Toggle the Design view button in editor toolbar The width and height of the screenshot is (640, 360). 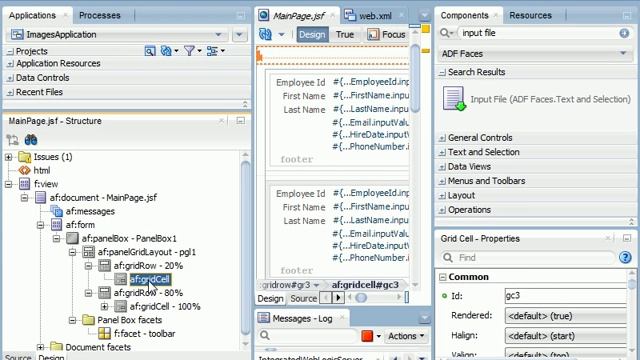[312, 35]
